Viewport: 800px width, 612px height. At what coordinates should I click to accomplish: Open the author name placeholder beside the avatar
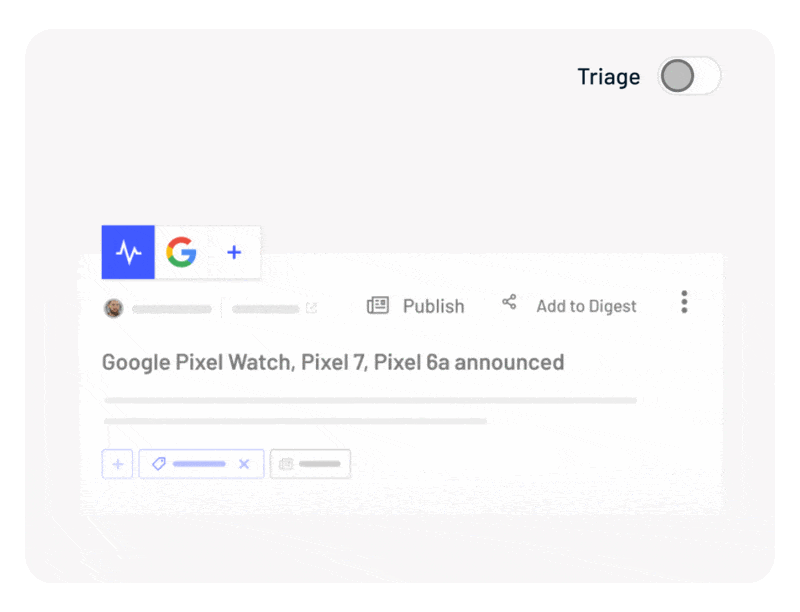point(171,309)
